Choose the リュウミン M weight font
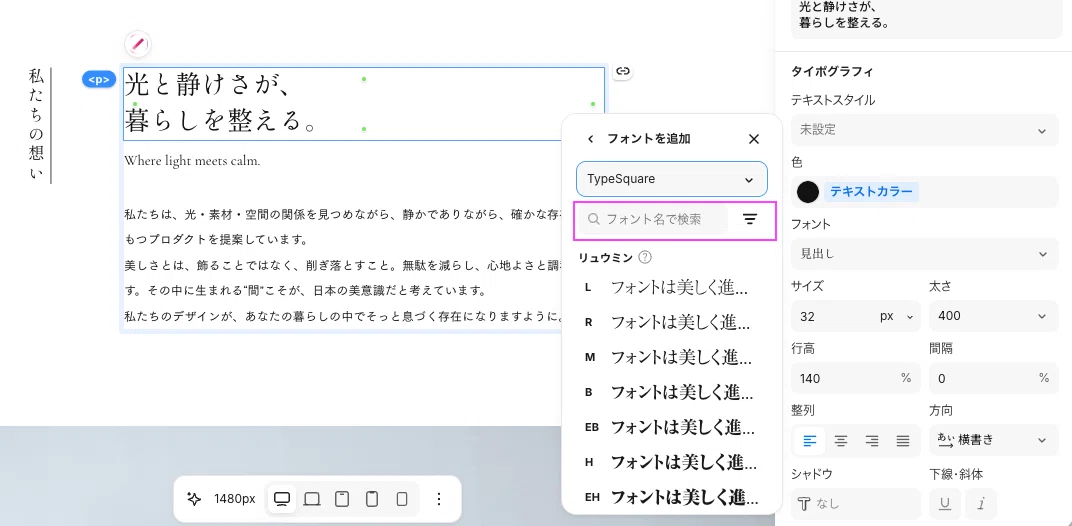This screenshot has height=526, width=1072. point(671,357)
